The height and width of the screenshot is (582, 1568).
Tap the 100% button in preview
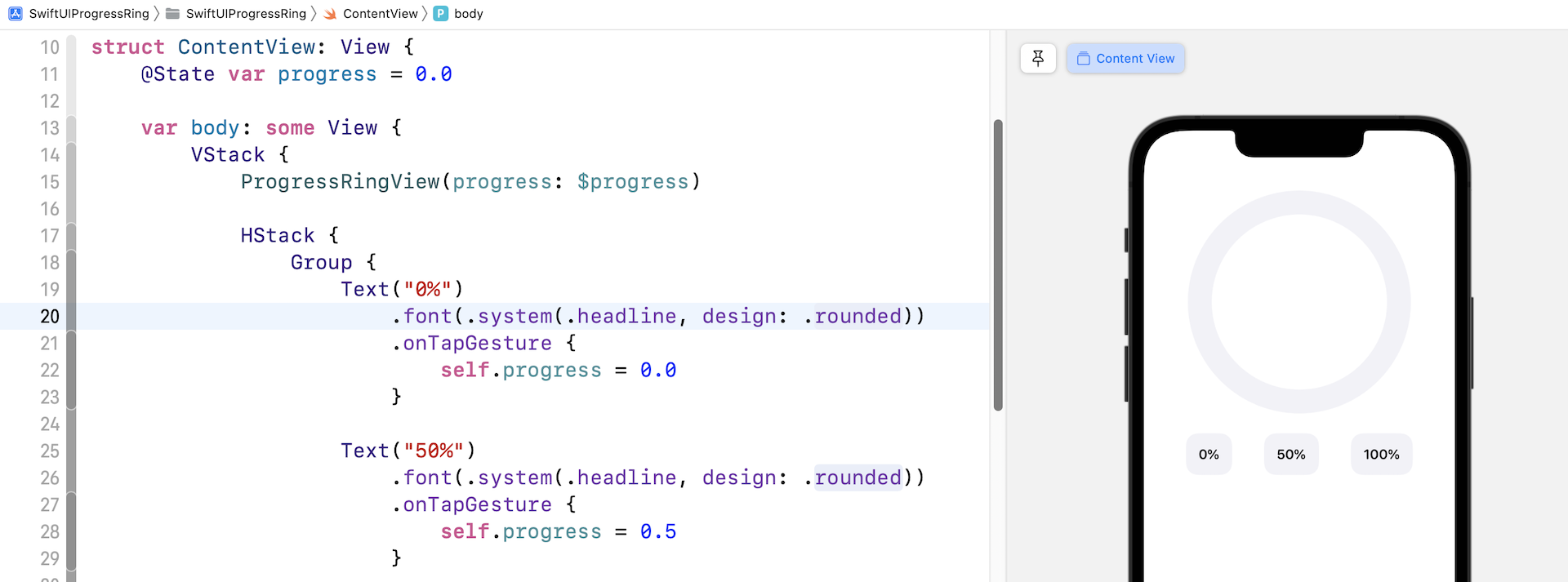point(1381,455)
